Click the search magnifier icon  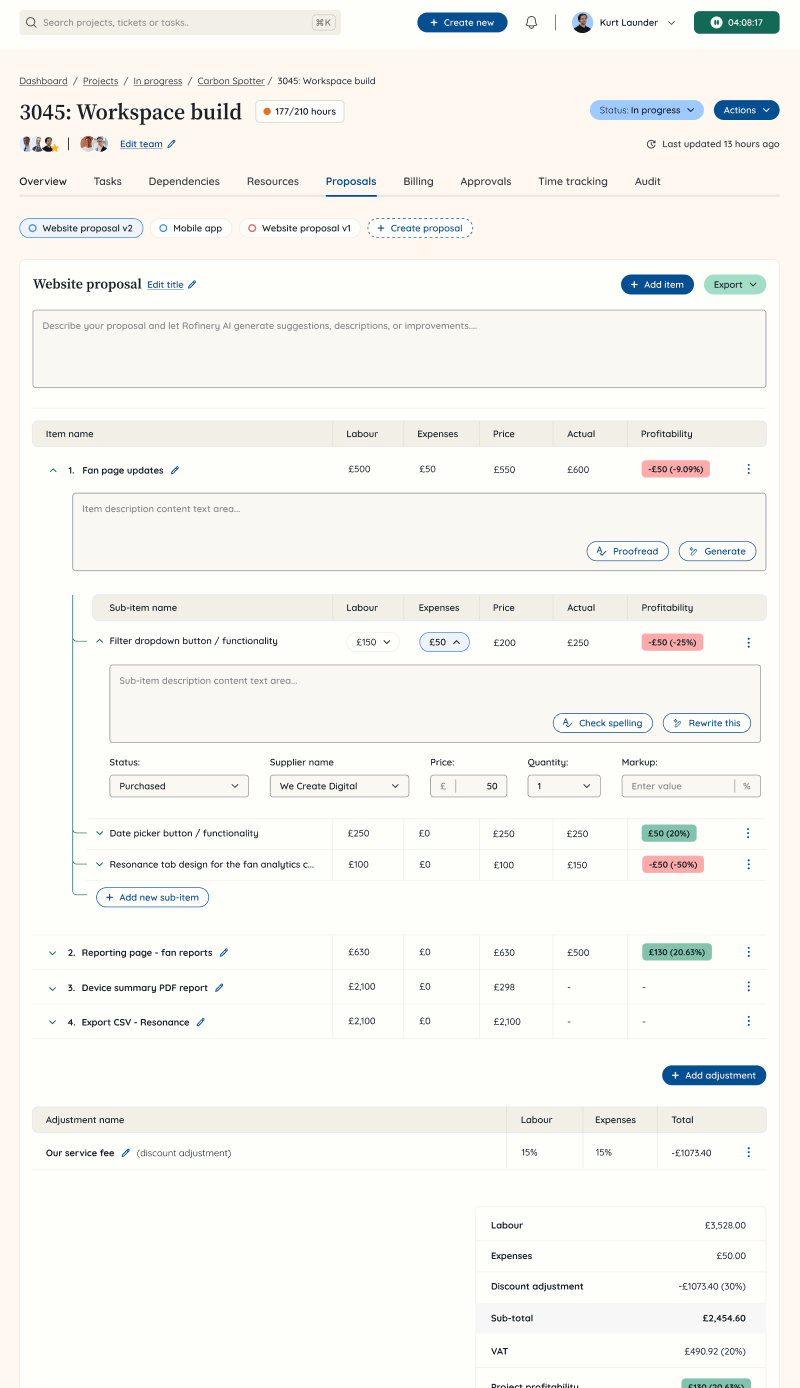point(31,22)
